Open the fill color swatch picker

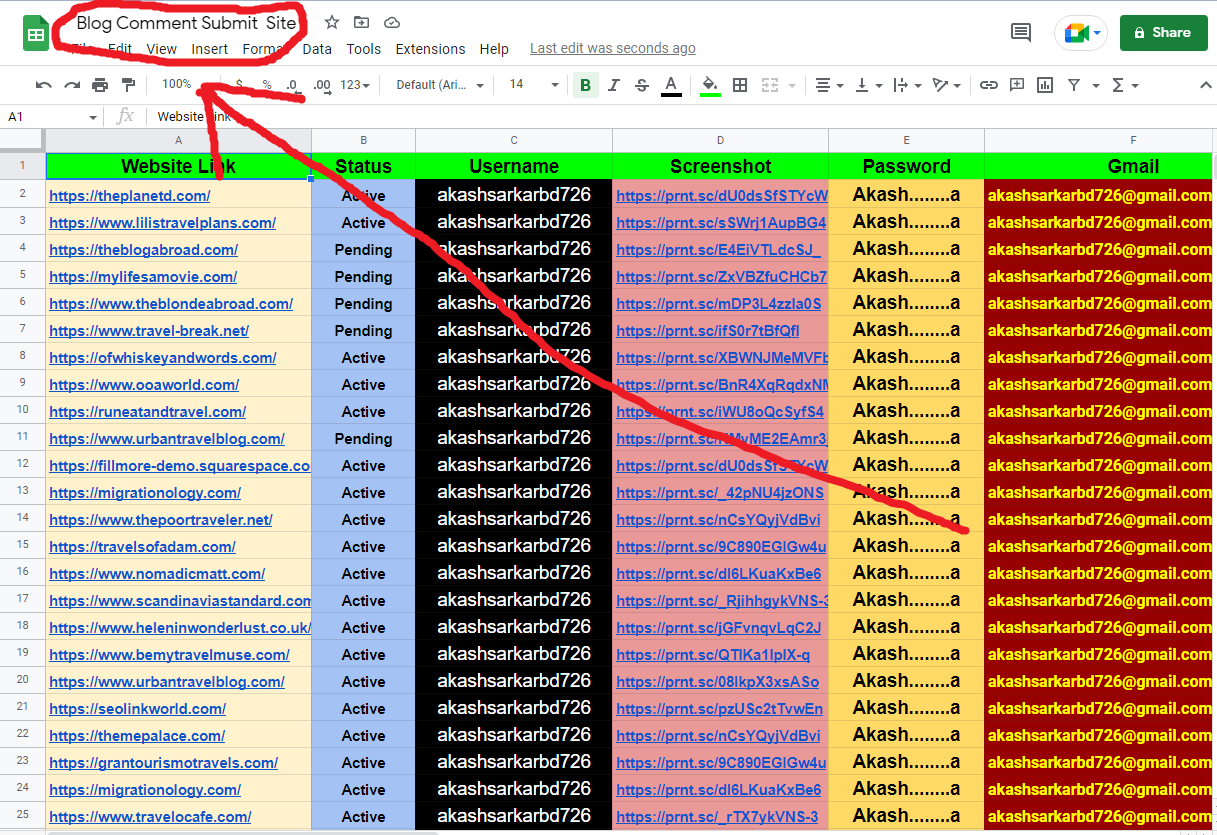pyautogui.click(x=710, y=85)
